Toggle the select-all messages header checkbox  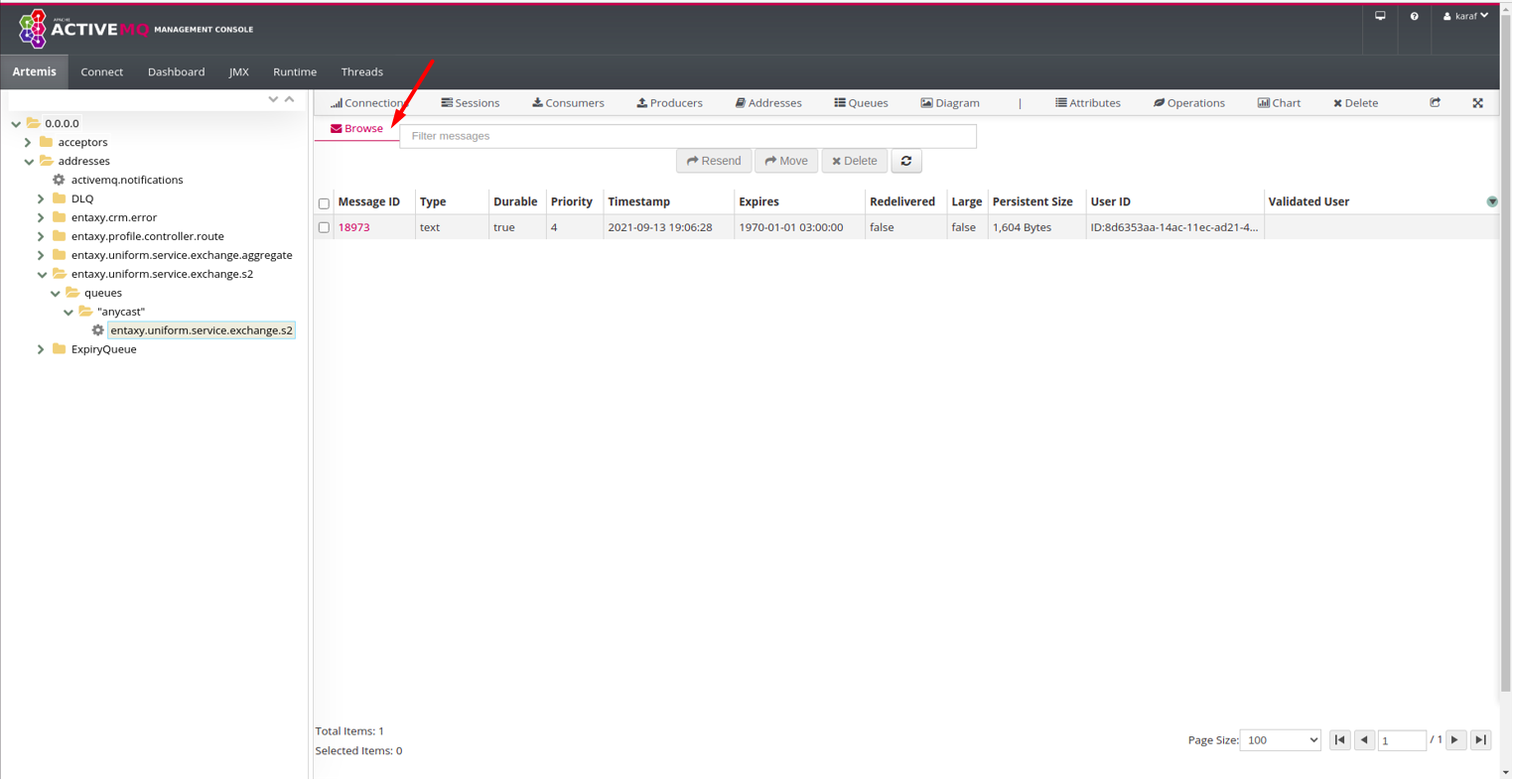(x=324, y=203)
